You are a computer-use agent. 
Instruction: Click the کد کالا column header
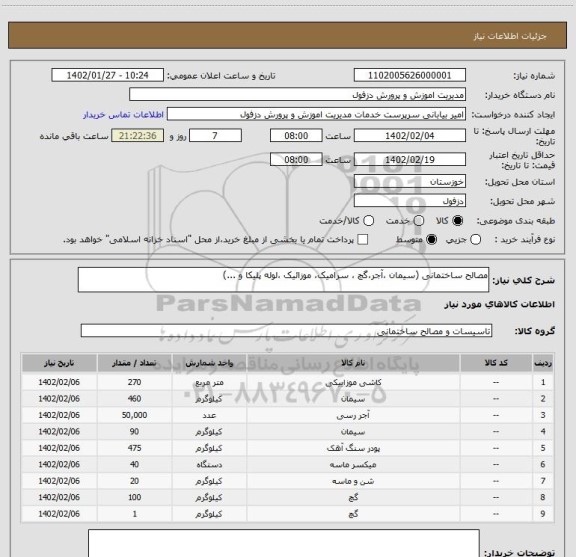click(x=496, y=363)
